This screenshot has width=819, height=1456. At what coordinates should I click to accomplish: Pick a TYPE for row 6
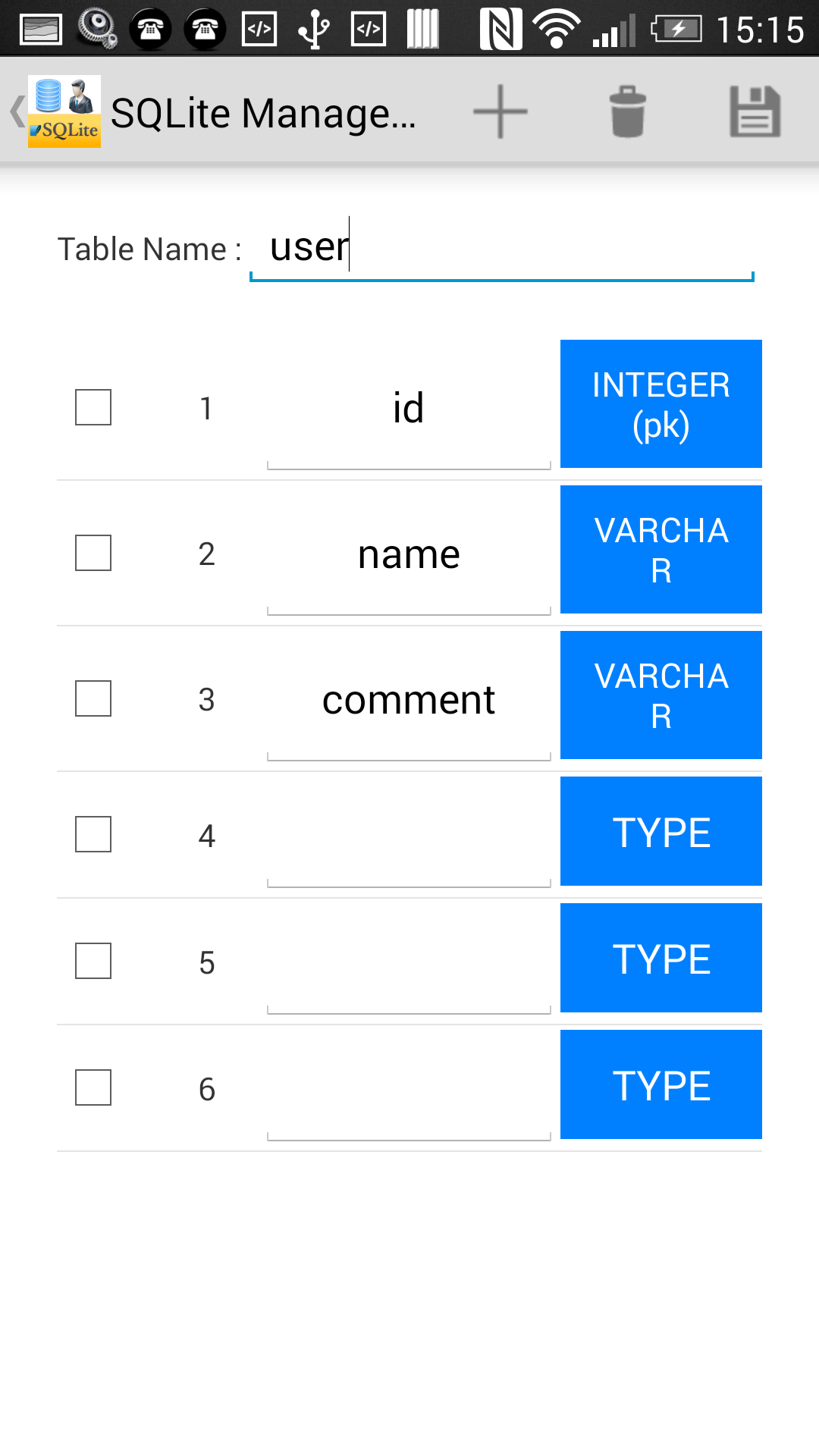click(x=661, y=1084)
